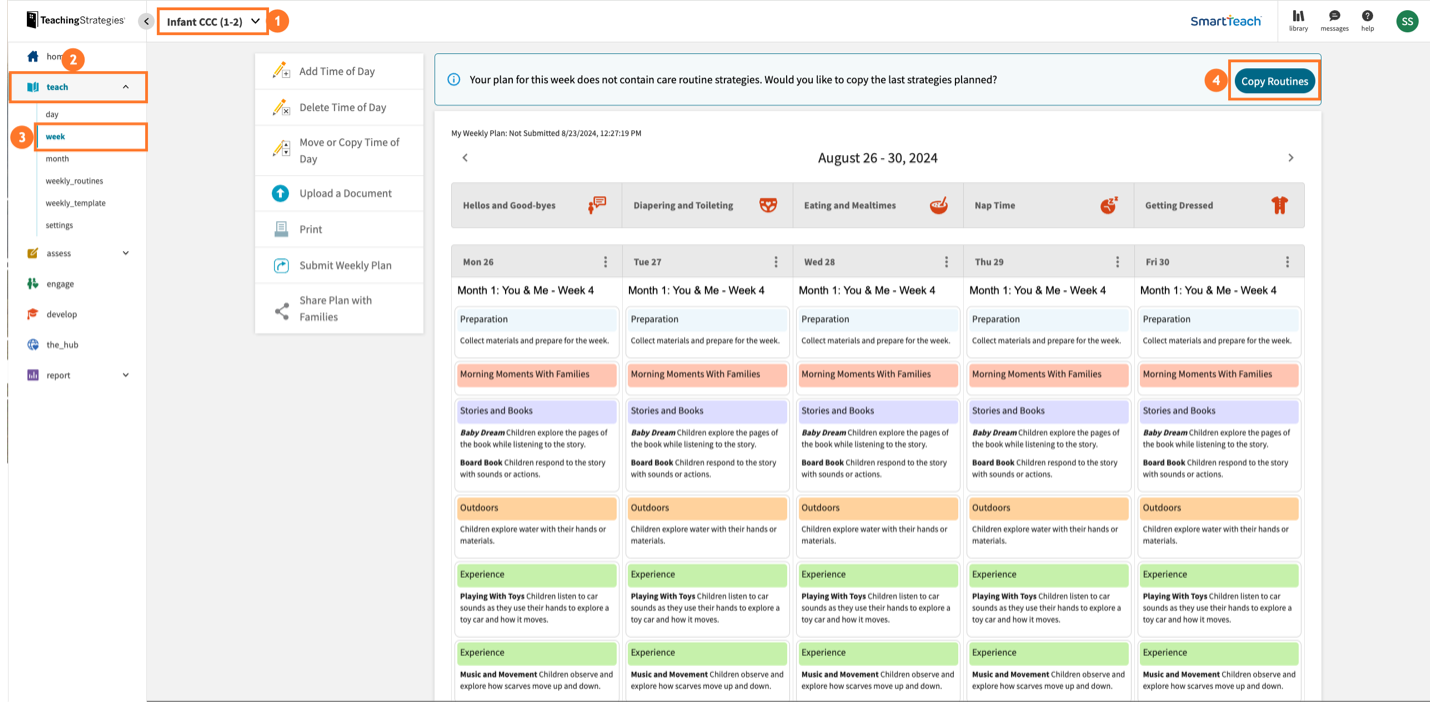Collapse the teach section in the sidebar

[x=128, y=87]
